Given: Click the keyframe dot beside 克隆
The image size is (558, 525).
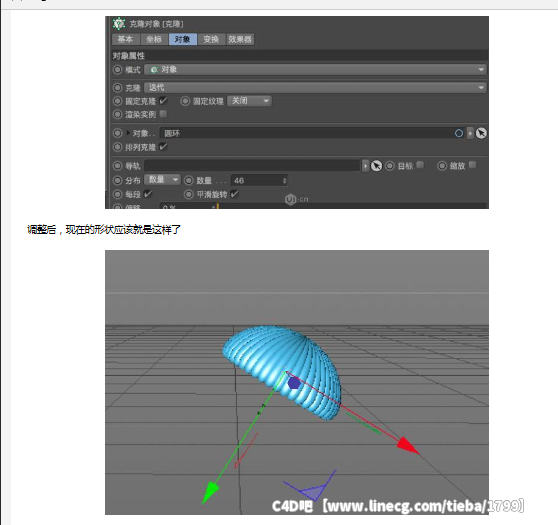Looking at the screenshot, I should (x=117, y=88).
